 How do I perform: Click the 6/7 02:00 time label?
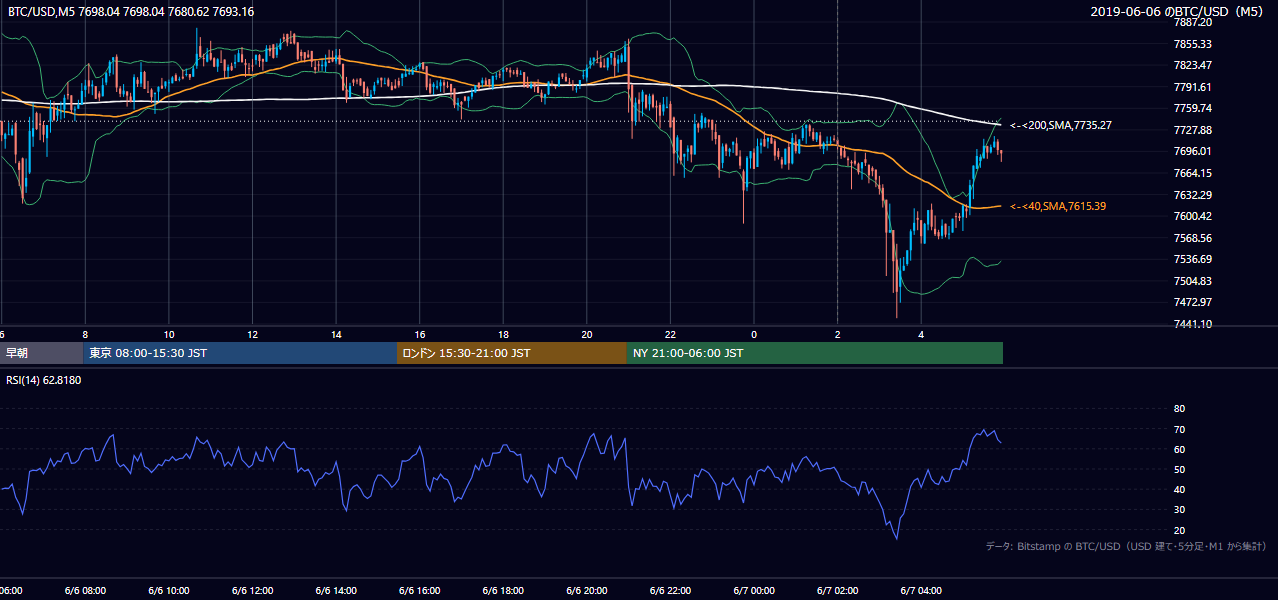click(x=837, y=591)
